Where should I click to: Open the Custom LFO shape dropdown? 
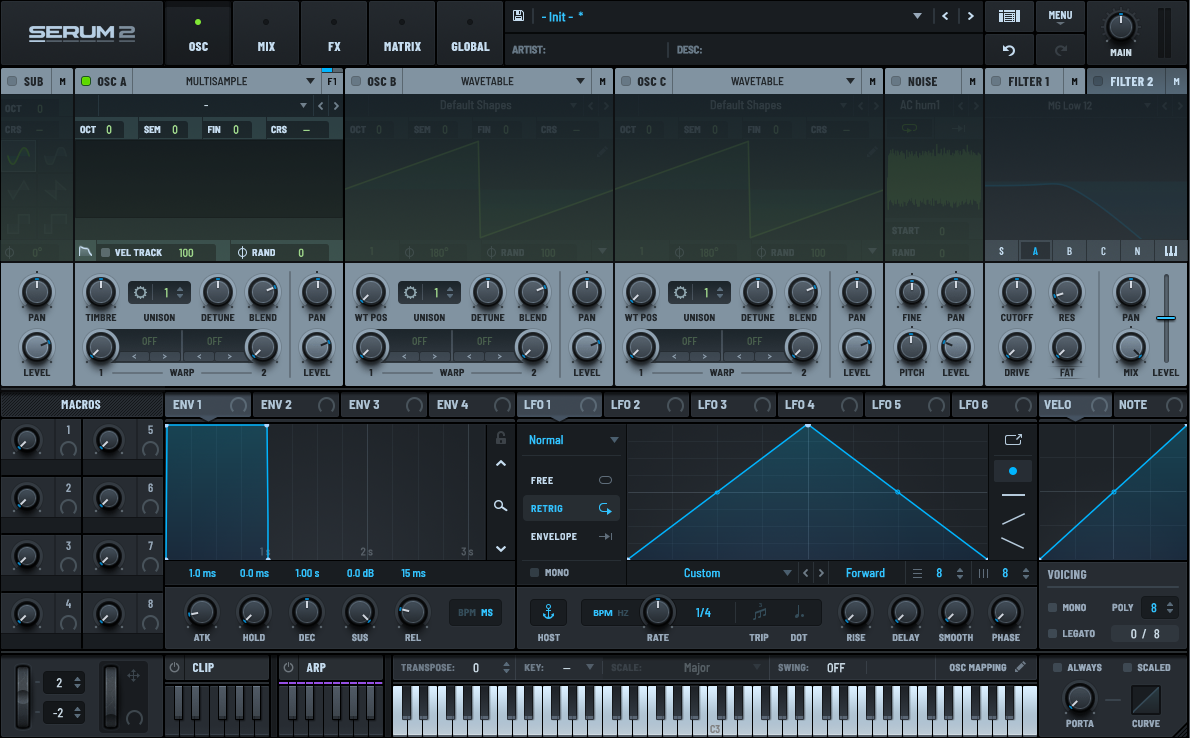(x=703, y=572)
